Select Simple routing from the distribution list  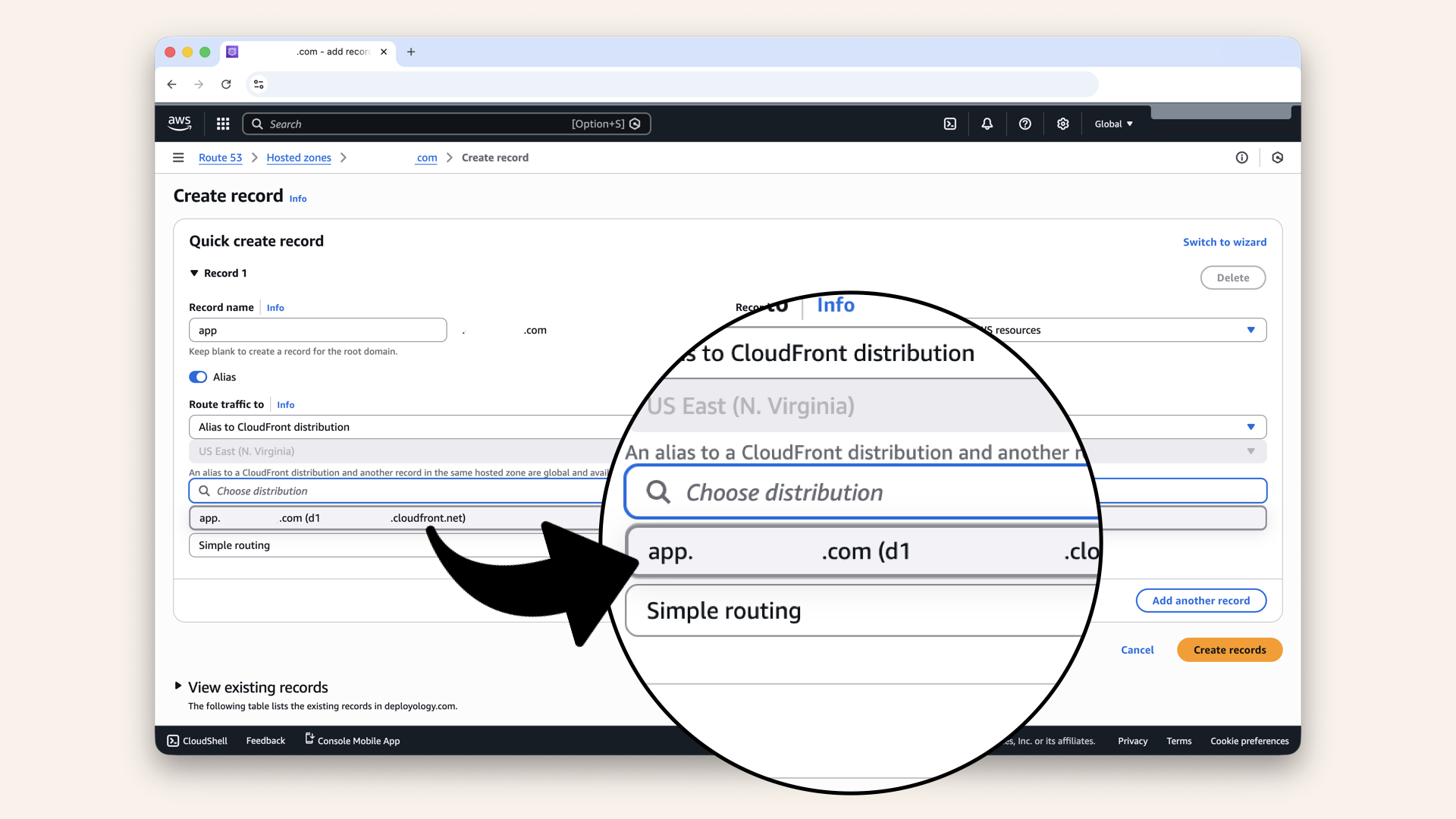[x=318, y=545]
